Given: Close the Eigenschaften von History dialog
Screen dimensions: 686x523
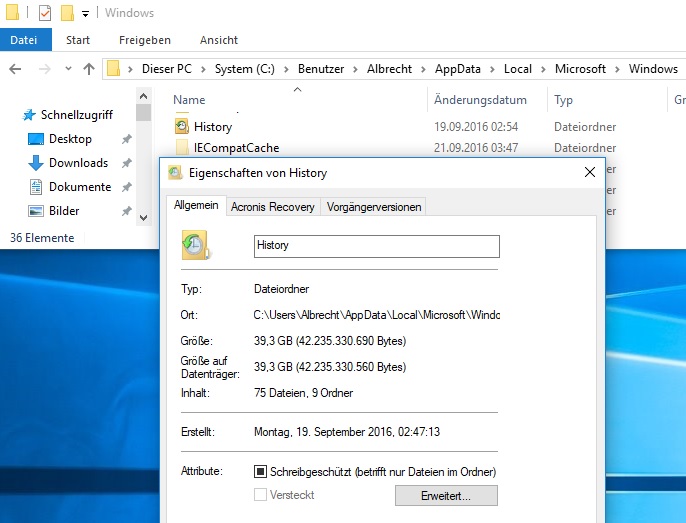Looking at the screenshot, I should point(590,172).
